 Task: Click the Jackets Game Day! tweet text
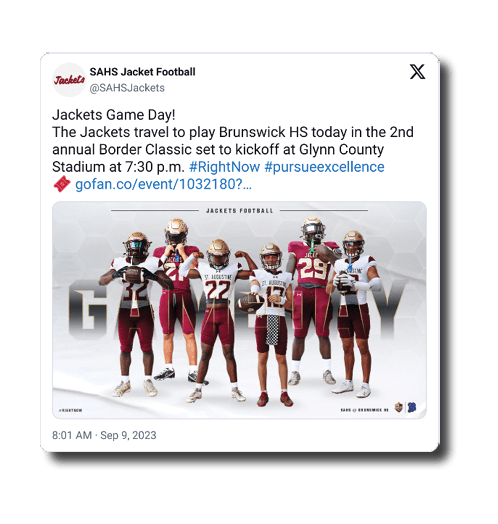[114, 115]
